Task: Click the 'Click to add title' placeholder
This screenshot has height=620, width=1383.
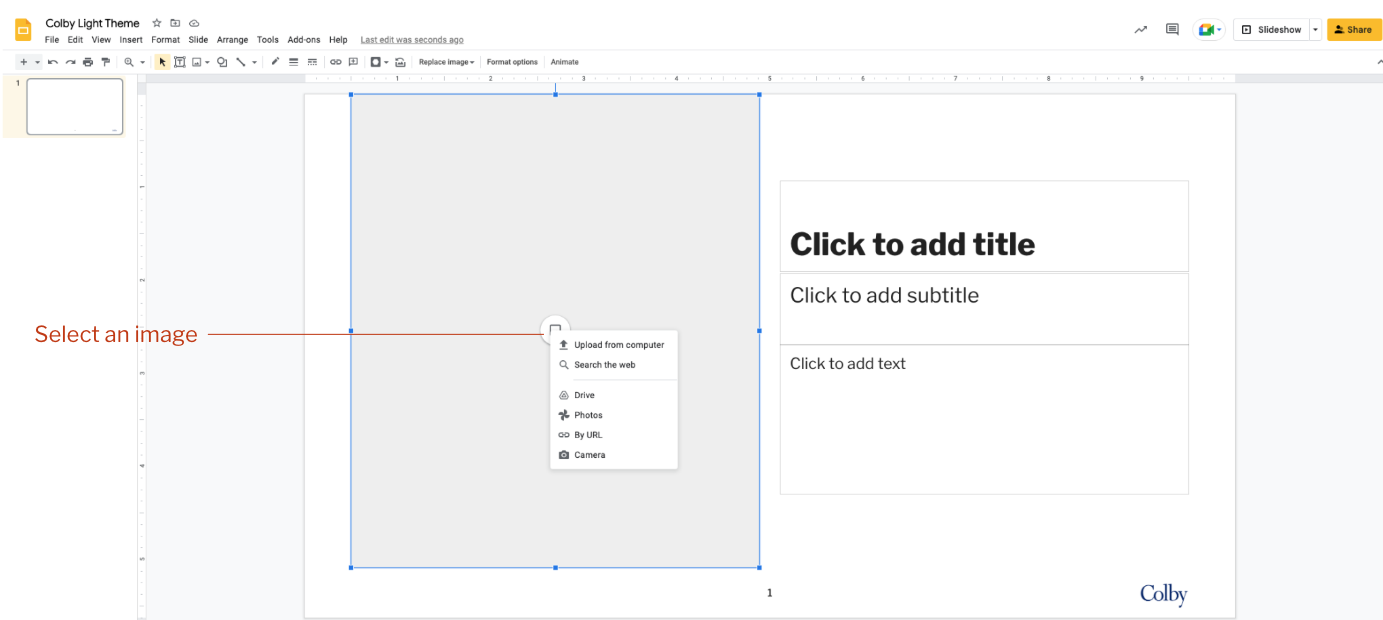Action: pos(984,226)
